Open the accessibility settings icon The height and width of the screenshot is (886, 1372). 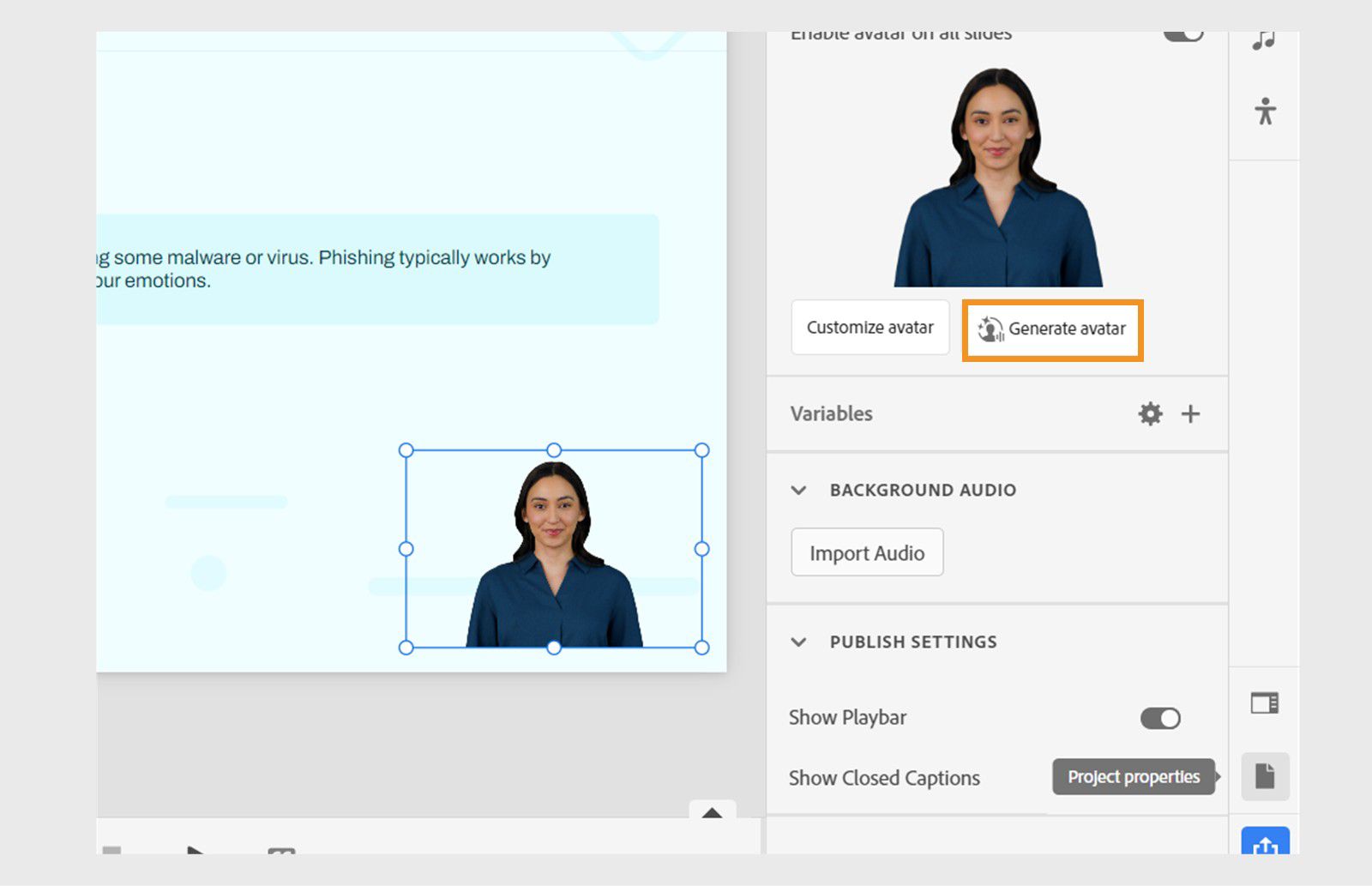[x=1265, y=110]
